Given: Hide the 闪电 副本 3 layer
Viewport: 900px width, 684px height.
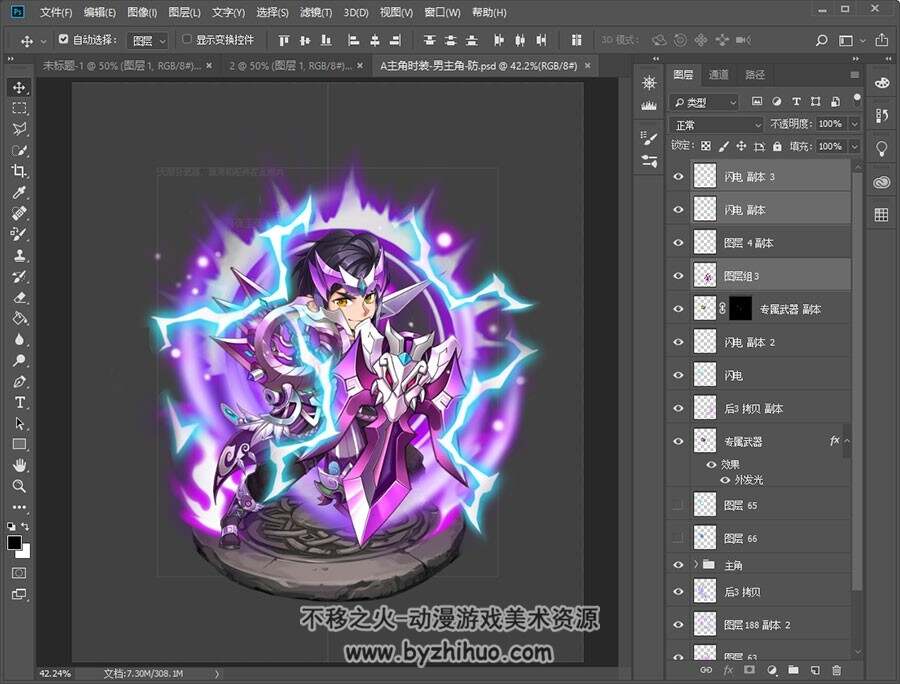Looking at the screenshot, I should point(678,176).
